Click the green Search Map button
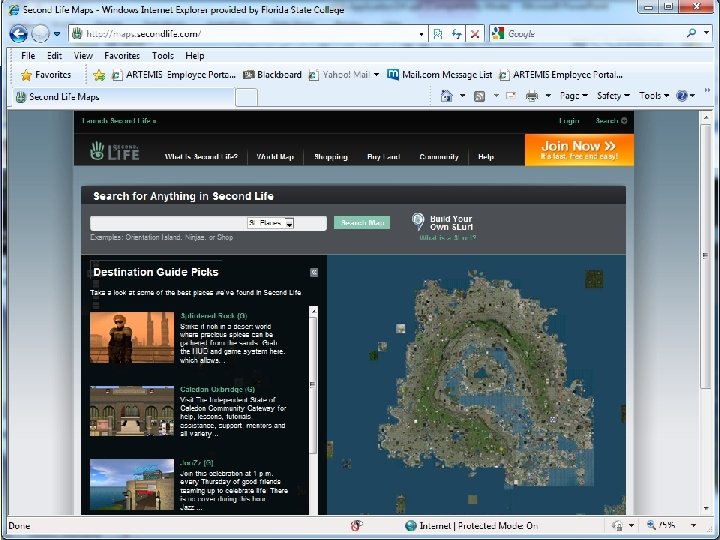The image size is (720, 540). tap(362, 223)
